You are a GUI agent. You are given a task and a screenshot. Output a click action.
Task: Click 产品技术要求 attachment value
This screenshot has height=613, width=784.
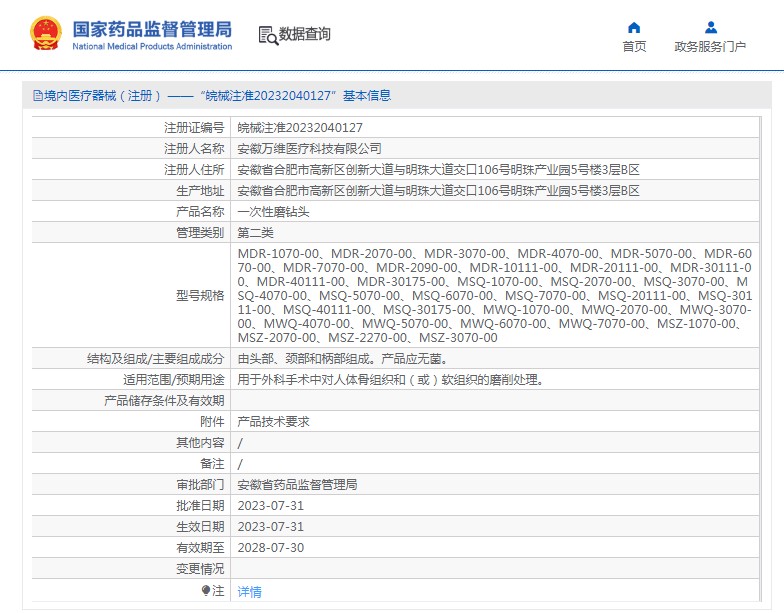[x=274, y=422]
